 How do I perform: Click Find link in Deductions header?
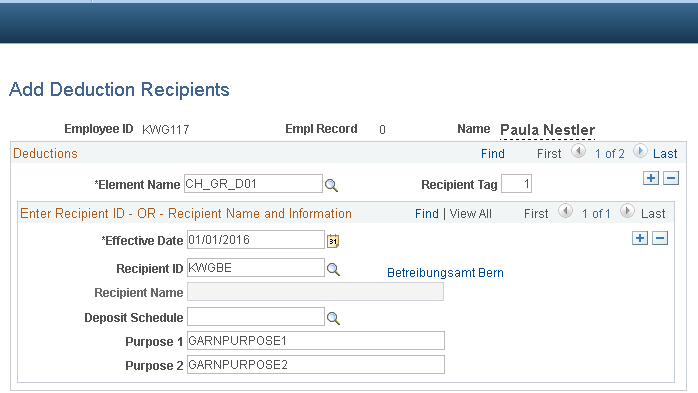[x=493, y=154]
